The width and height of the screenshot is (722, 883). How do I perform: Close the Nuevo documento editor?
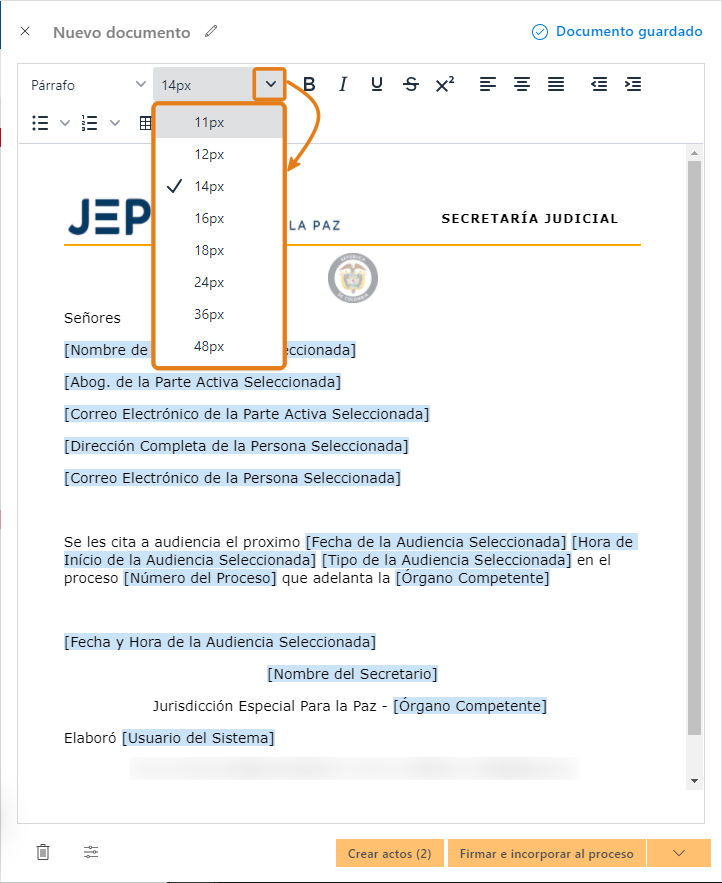point(25,32)
